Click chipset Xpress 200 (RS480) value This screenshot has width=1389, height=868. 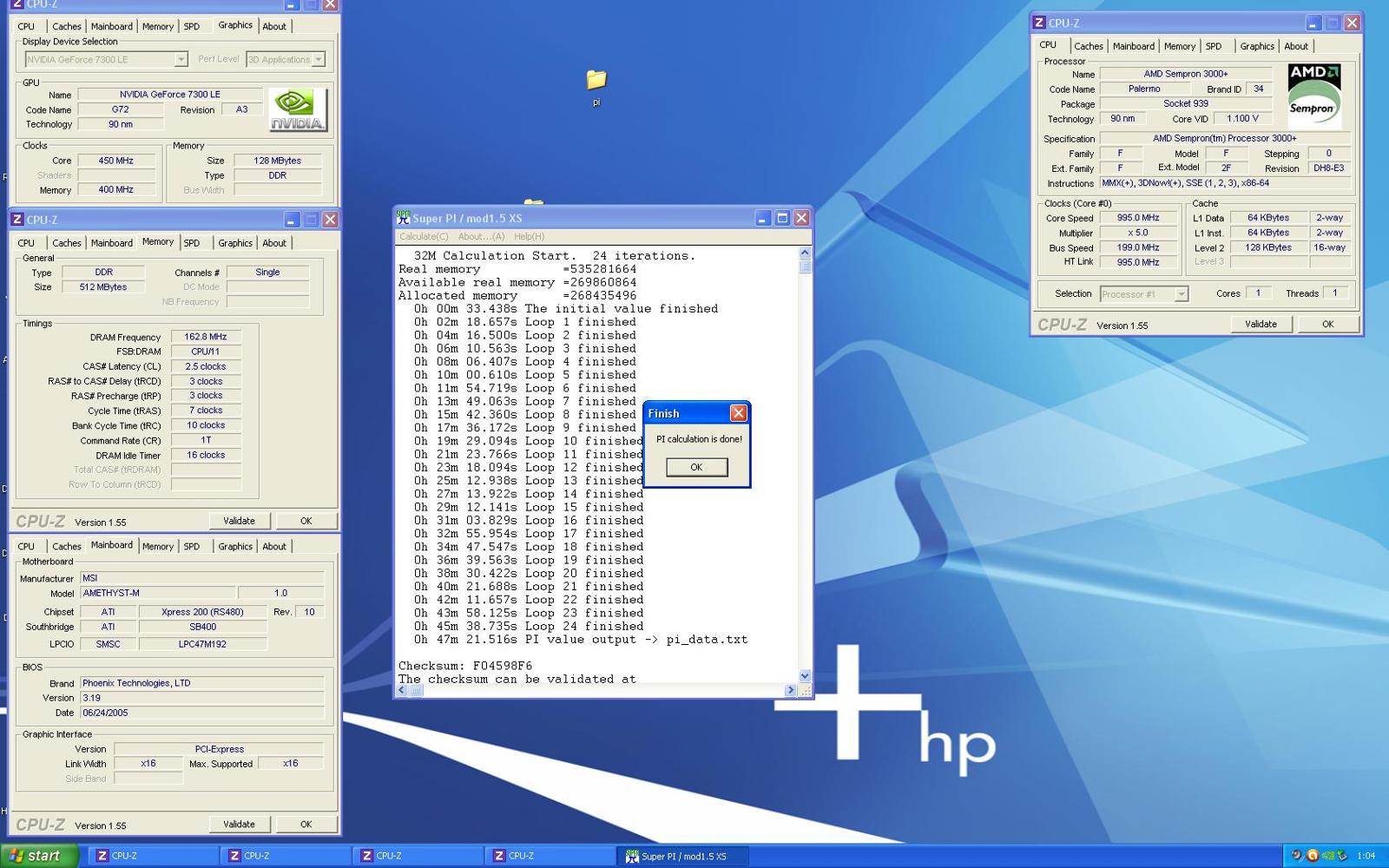pyautogui.click(x=203, y=612)
